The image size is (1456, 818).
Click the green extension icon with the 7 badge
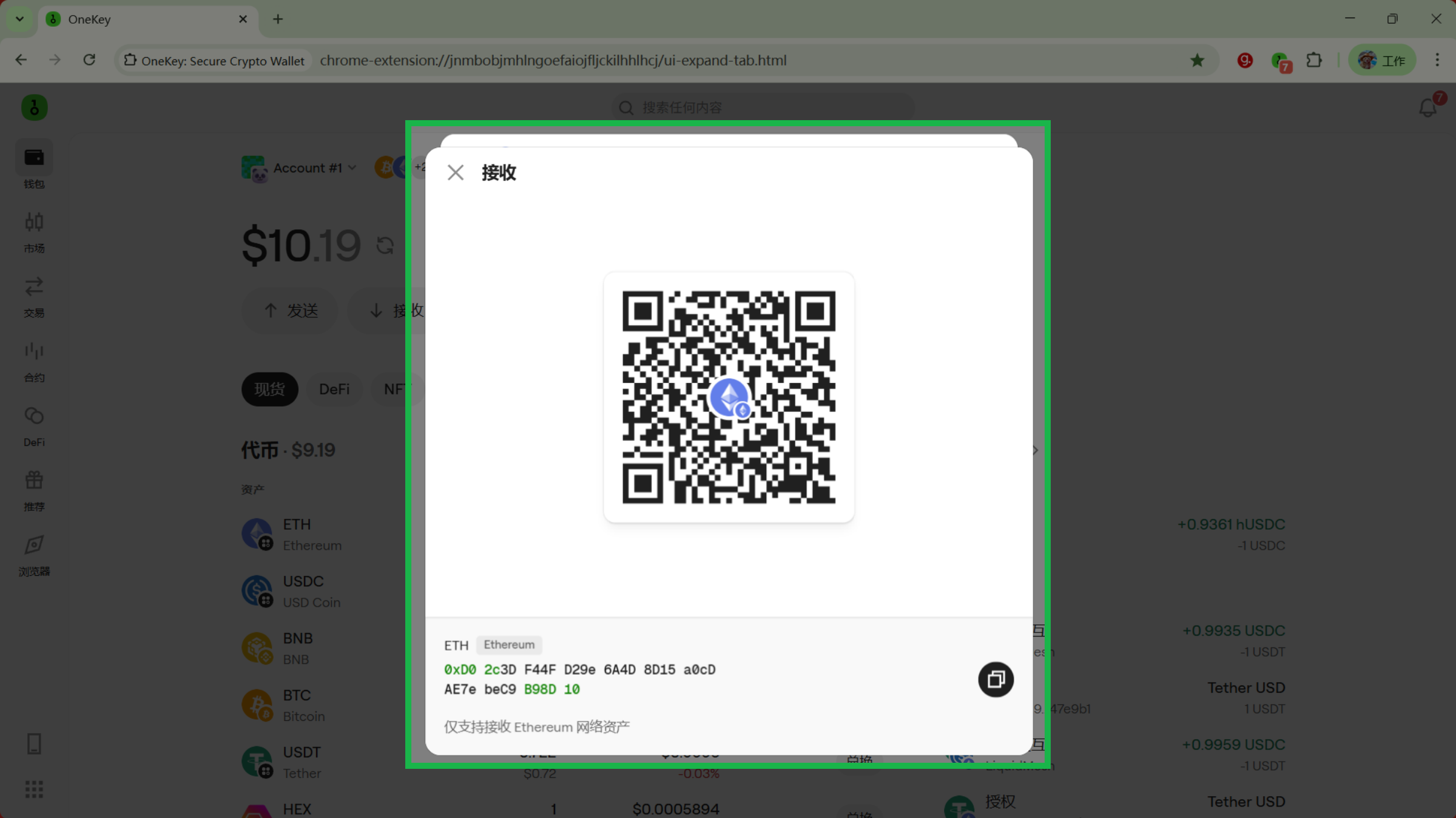[x=1281, y=61]
